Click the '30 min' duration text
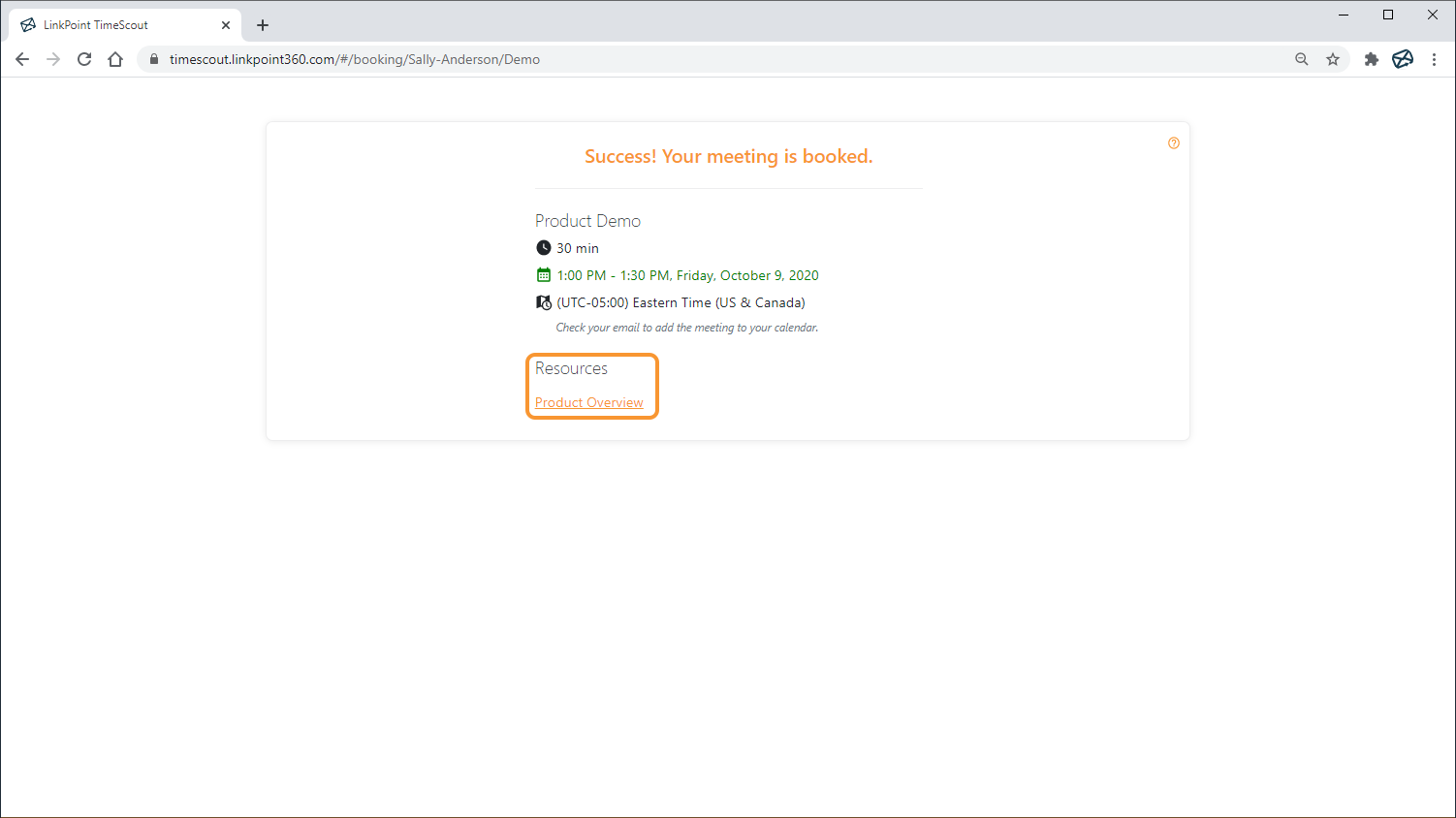The image size is (1456, 818). coord(578,248)
